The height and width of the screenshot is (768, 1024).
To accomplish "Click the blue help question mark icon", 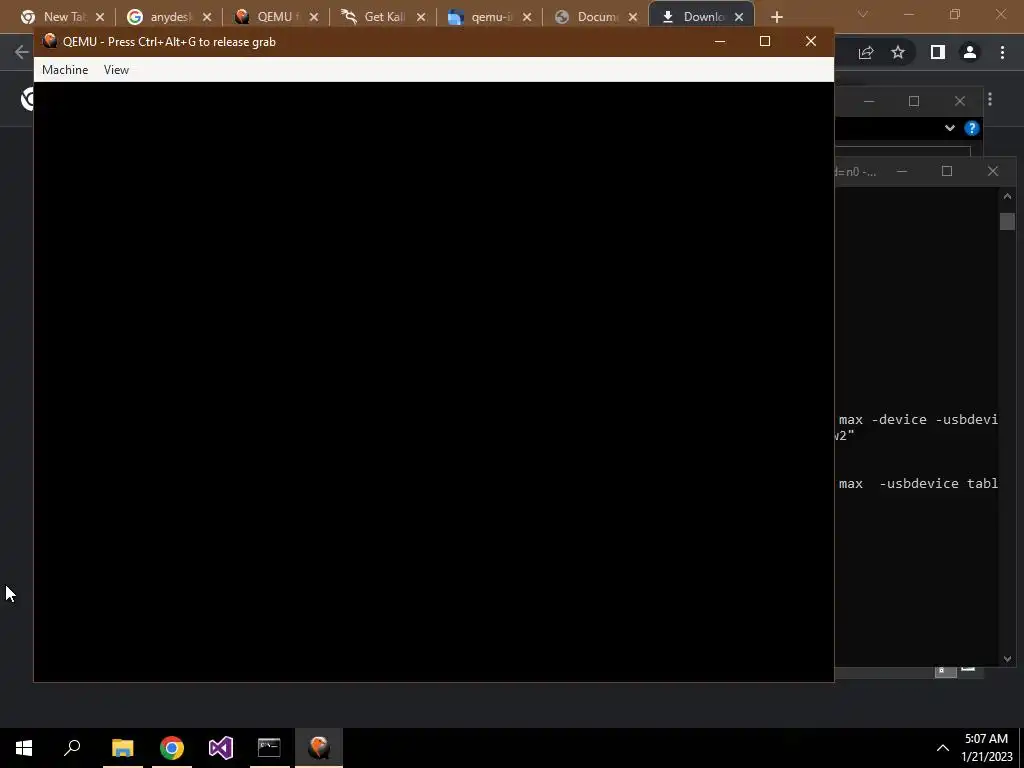I will click(972, 128).
